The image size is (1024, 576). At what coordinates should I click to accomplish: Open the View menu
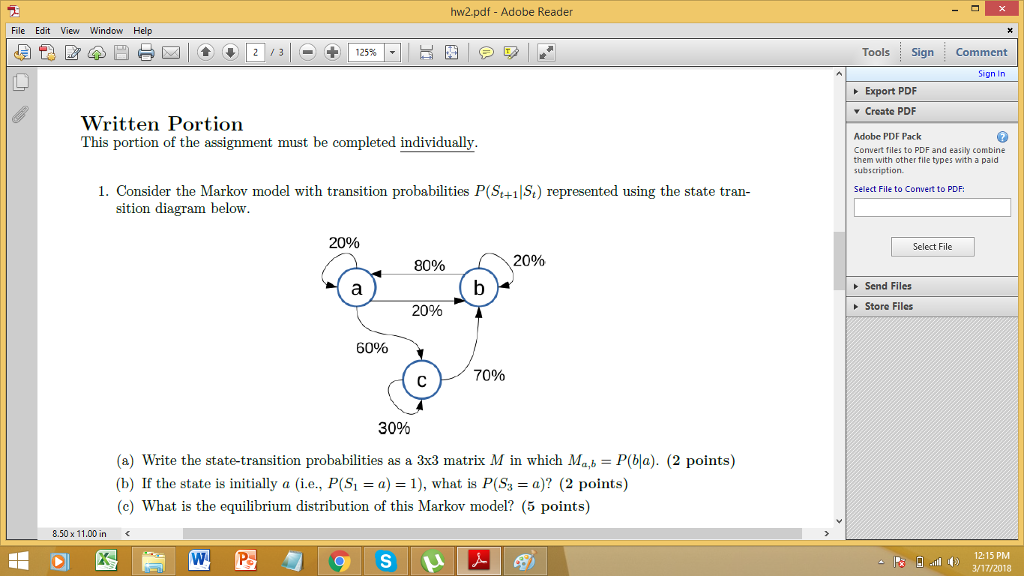click(69, 30)
